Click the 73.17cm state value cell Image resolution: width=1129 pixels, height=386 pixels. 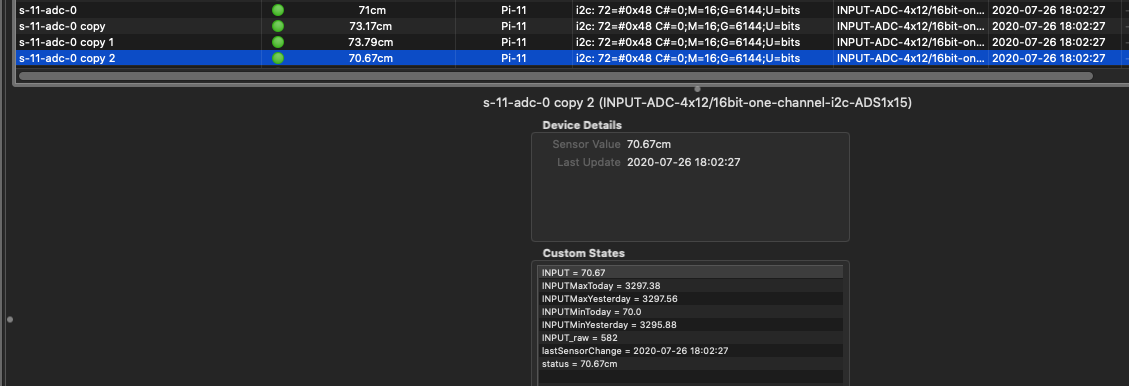[x=371, y=26]
